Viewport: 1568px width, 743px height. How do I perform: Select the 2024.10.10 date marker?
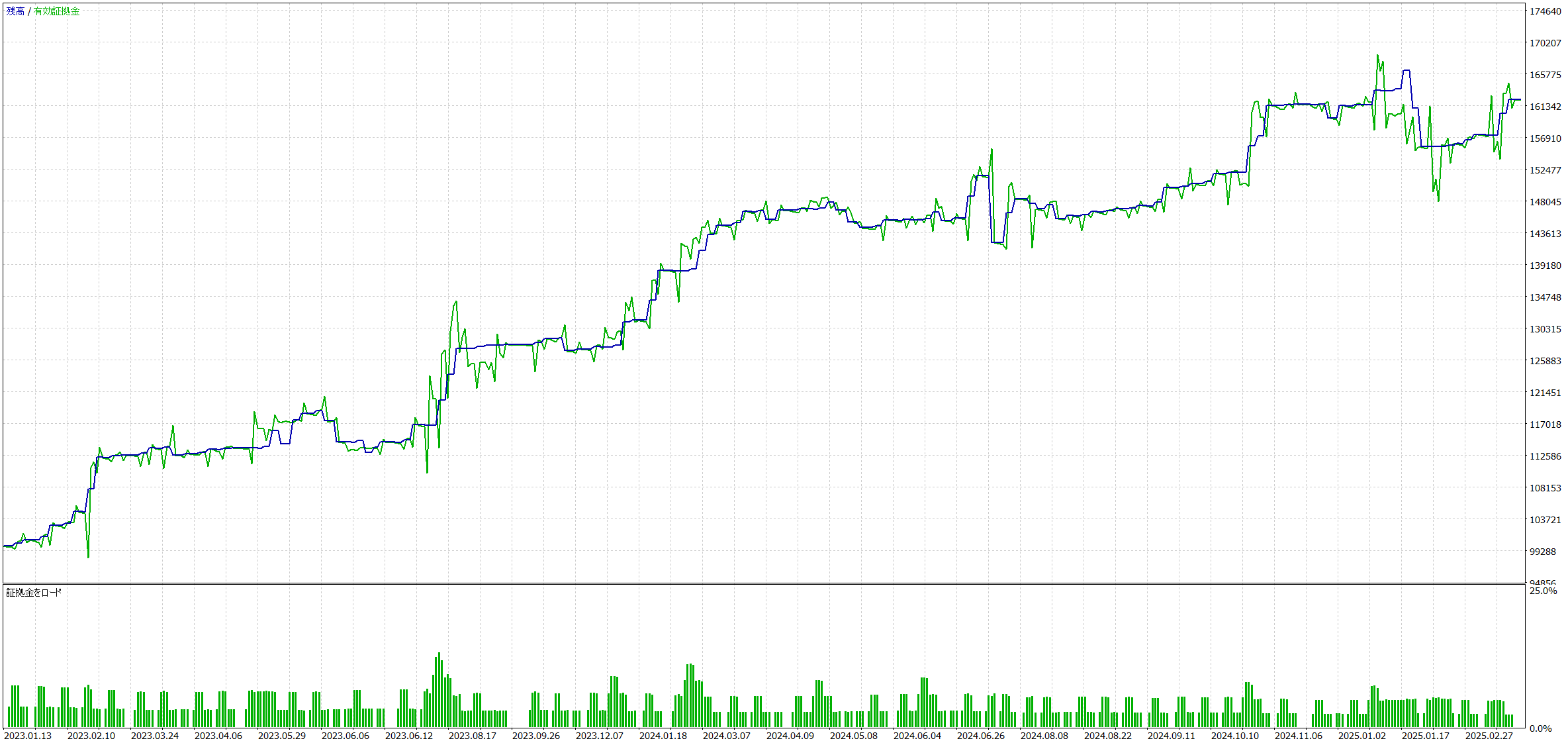[1235, 736]
